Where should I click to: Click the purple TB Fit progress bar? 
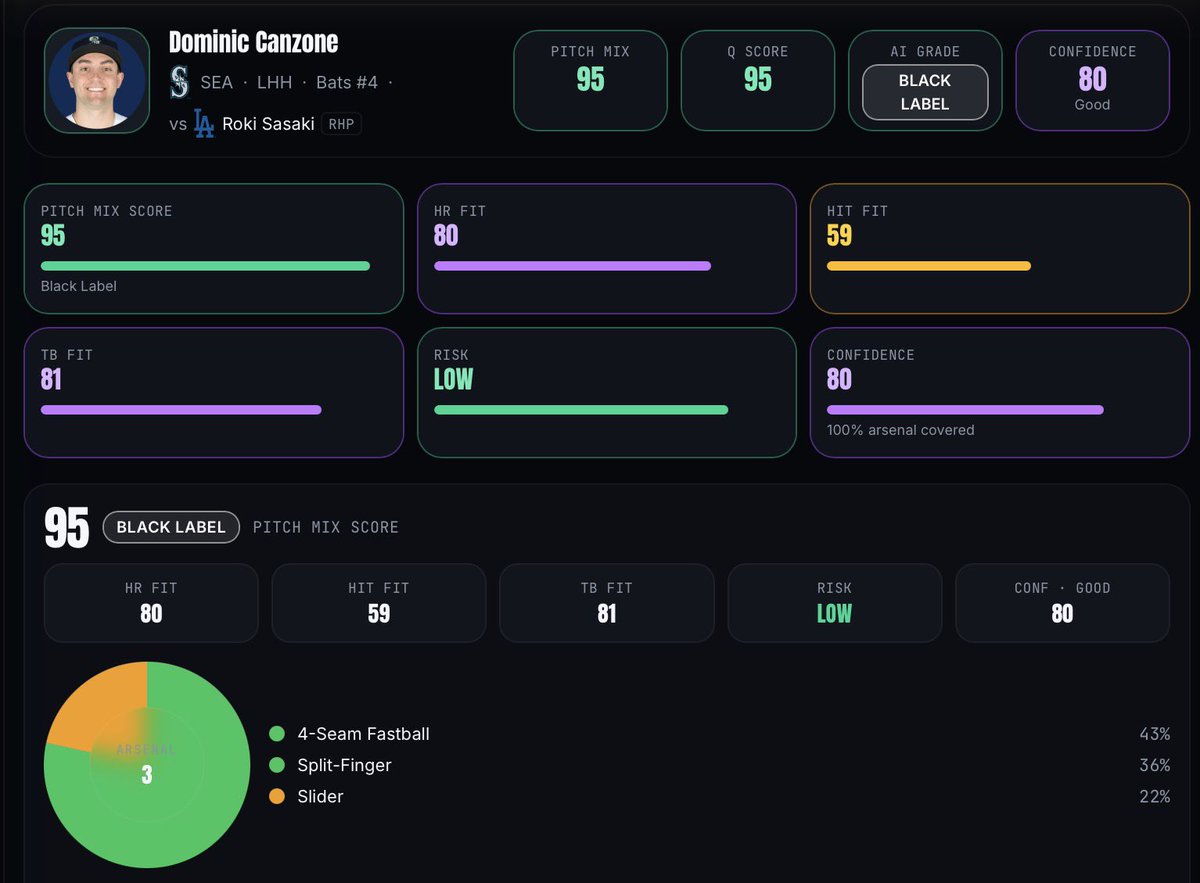181,410
